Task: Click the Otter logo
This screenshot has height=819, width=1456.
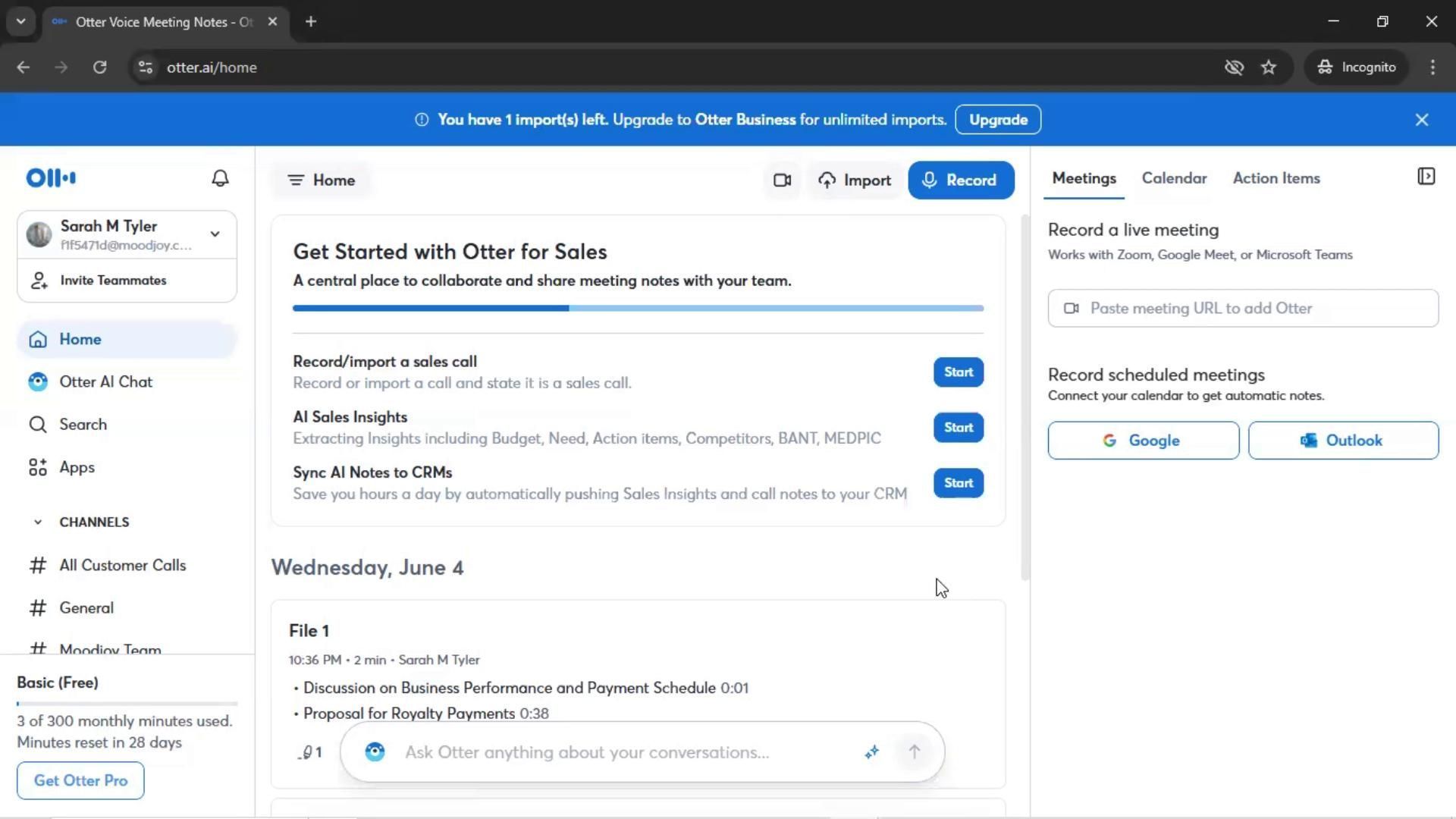Action: [51, 178]
